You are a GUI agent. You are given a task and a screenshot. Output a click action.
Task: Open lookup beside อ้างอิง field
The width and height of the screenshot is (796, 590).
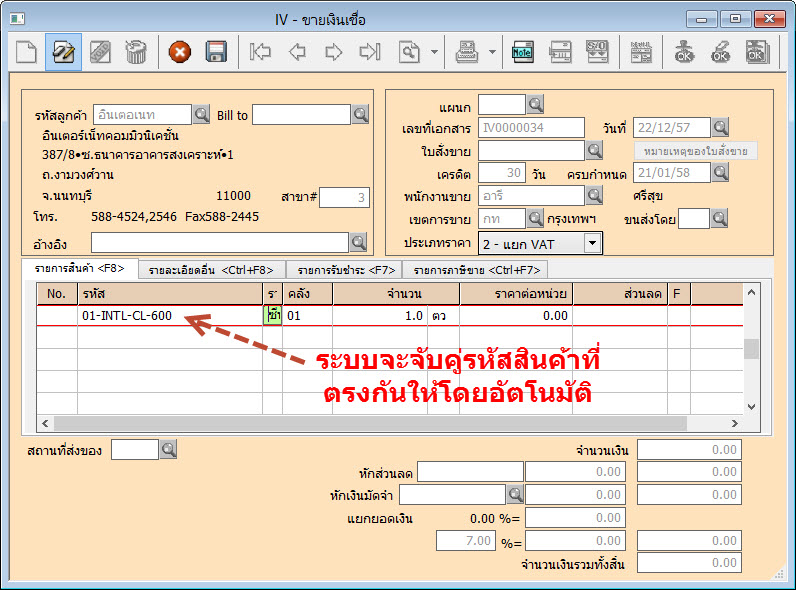[x=358, y=242]
